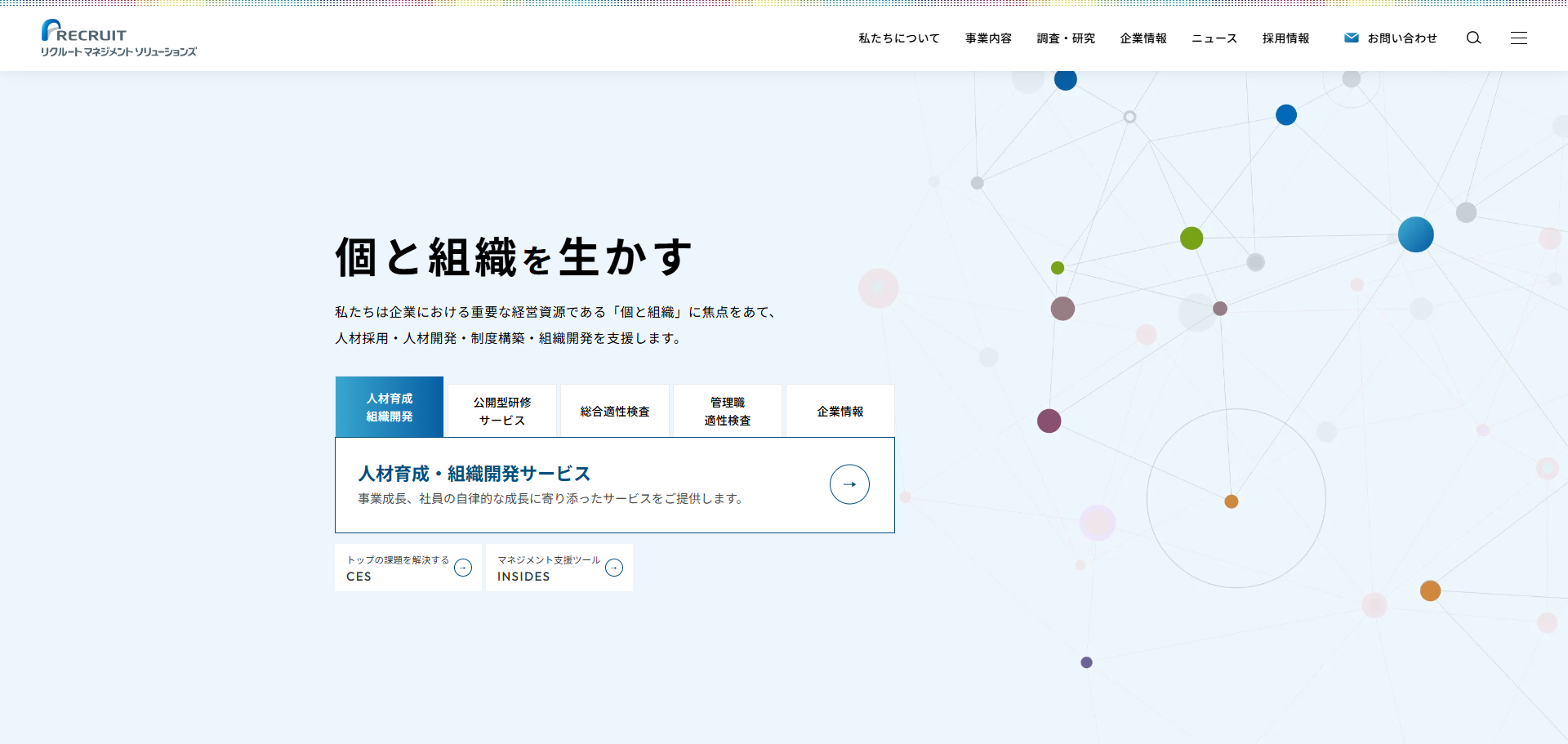
Task: Switch to 公開型研修サービス tab
Action: click(502, 412)
